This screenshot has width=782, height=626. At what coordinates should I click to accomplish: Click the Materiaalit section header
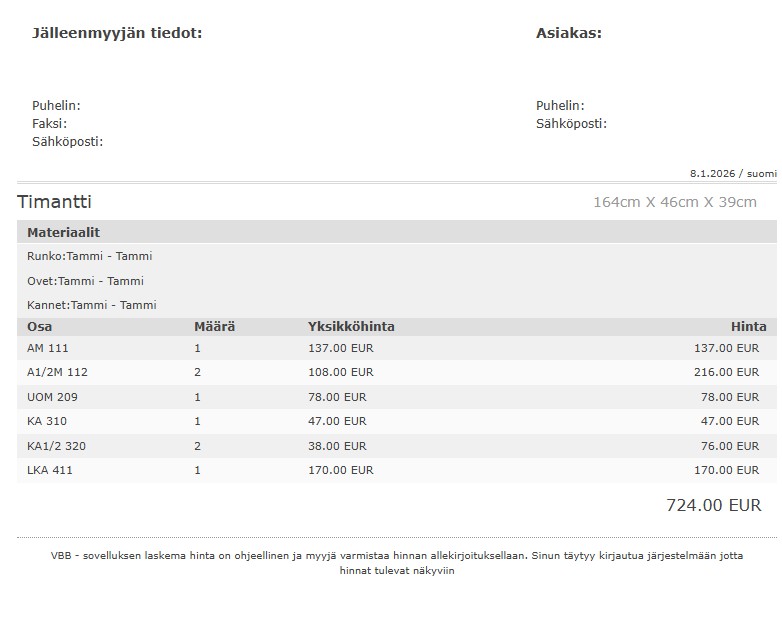click(63, 232)
